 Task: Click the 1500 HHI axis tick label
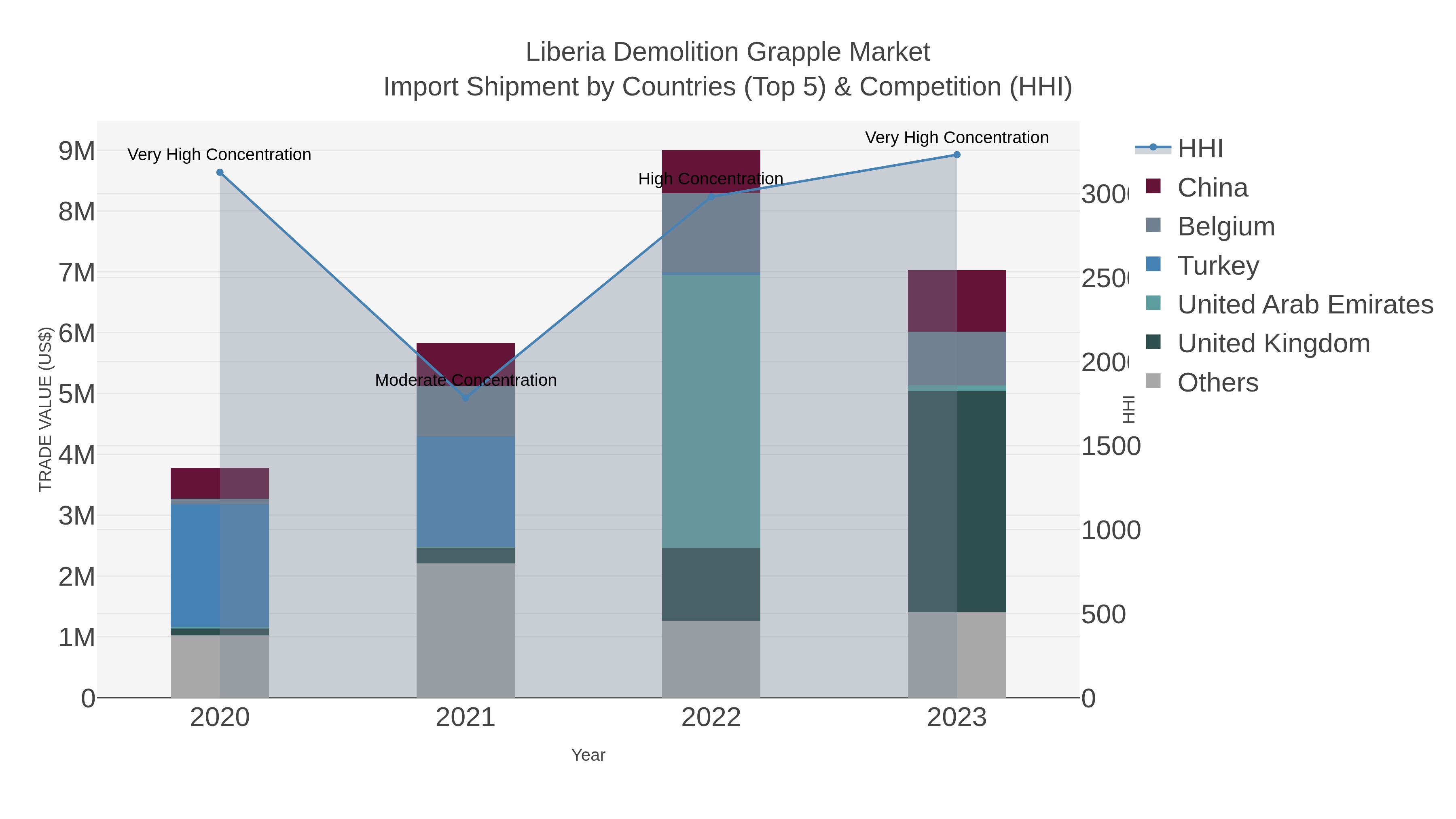1111,447
